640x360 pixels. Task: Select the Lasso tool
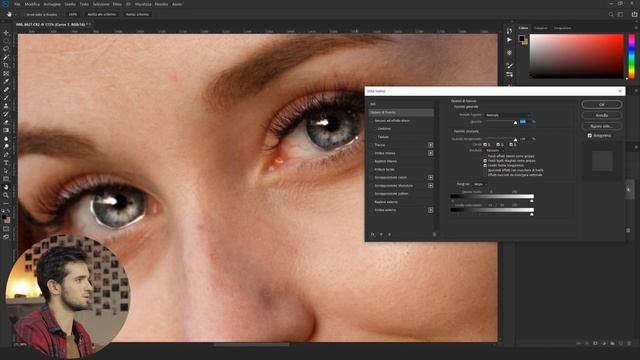tap(6, 49)
